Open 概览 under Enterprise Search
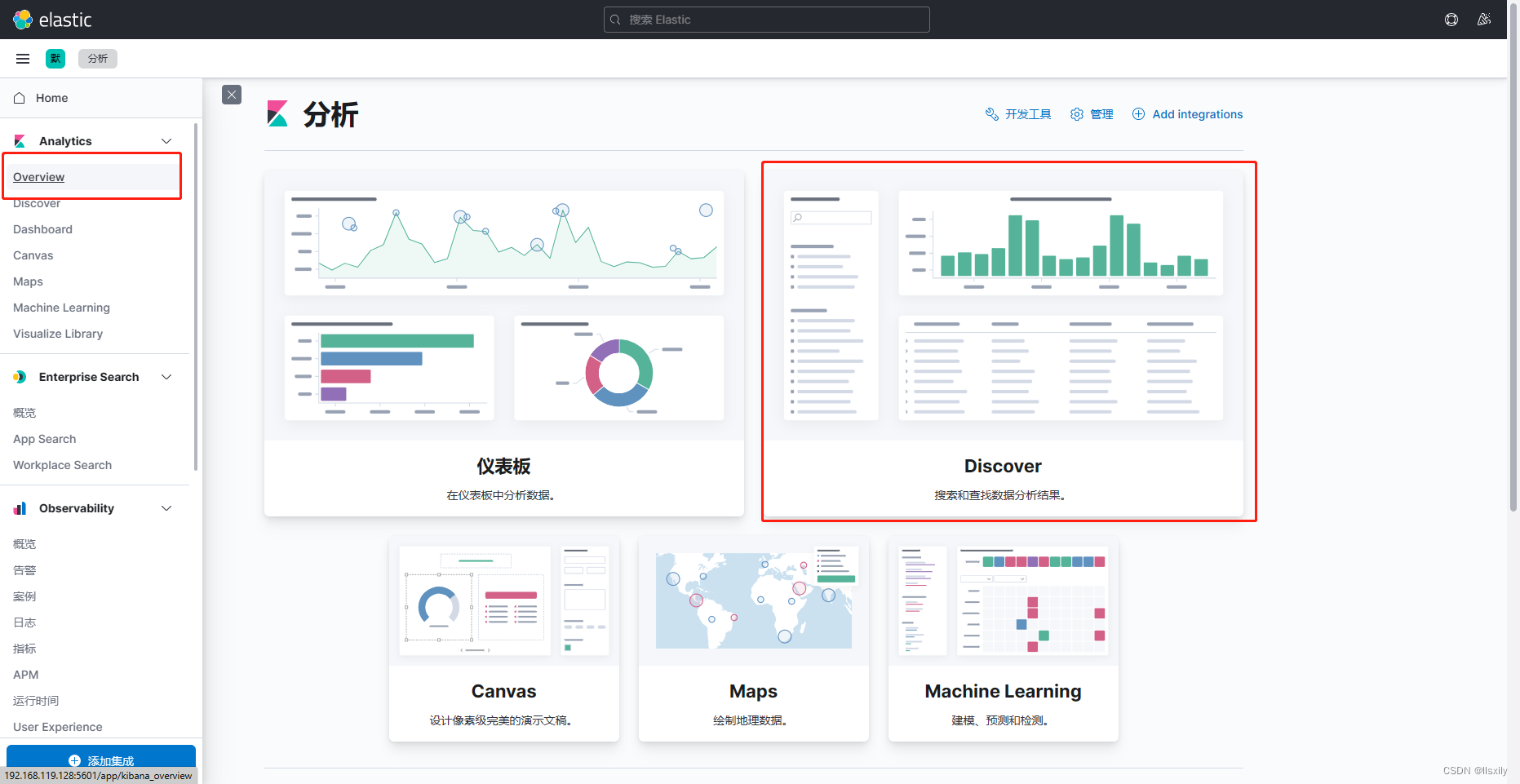Viewport: 1520px width, 784px height. [24, 413]
